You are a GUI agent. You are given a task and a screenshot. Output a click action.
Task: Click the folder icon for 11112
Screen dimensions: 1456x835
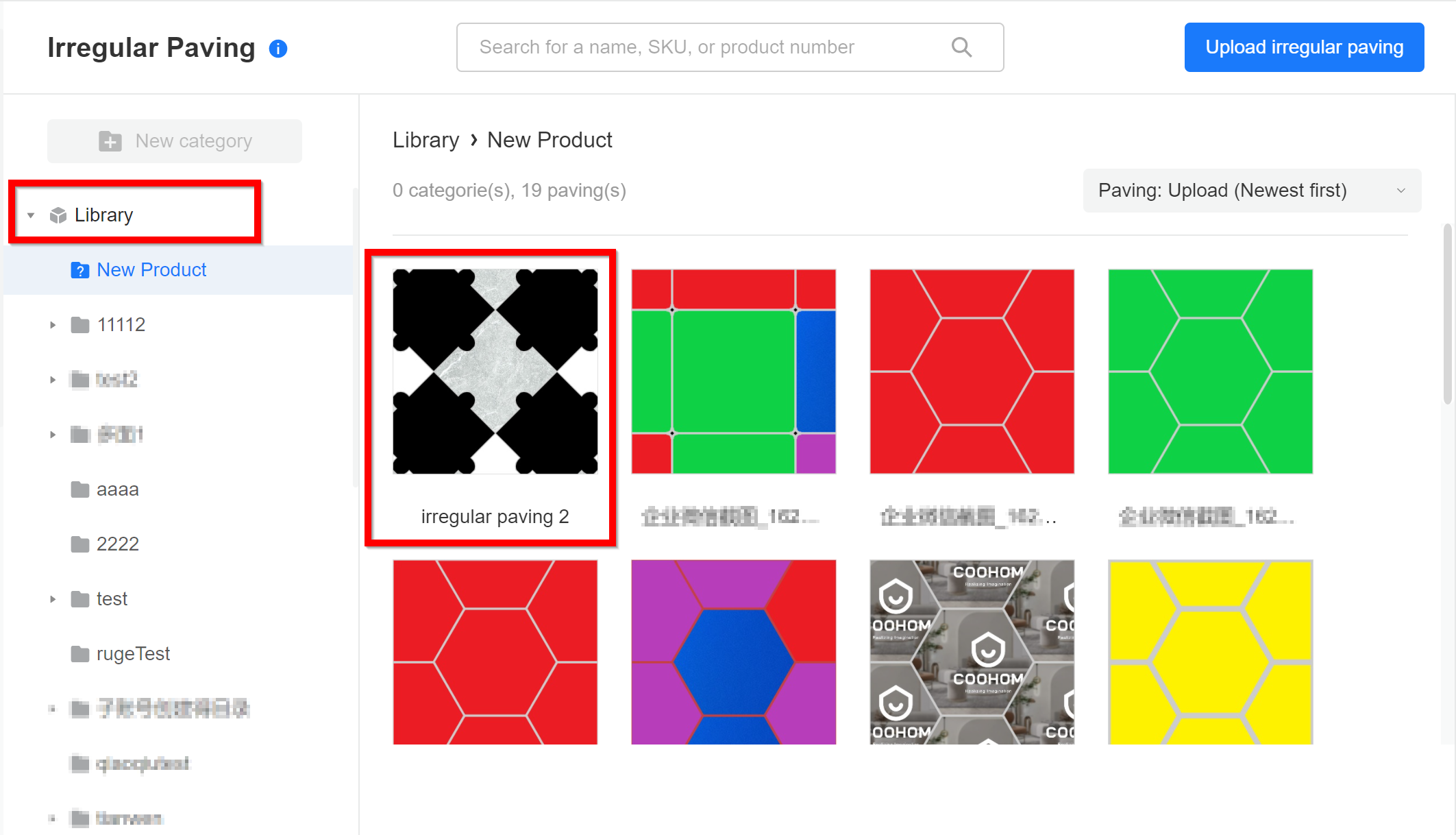(80, 325)
